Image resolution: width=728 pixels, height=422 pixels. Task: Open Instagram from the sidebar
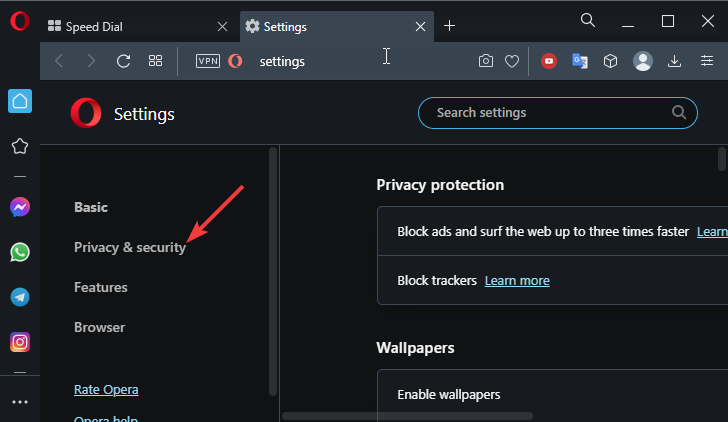coord(20,342)
